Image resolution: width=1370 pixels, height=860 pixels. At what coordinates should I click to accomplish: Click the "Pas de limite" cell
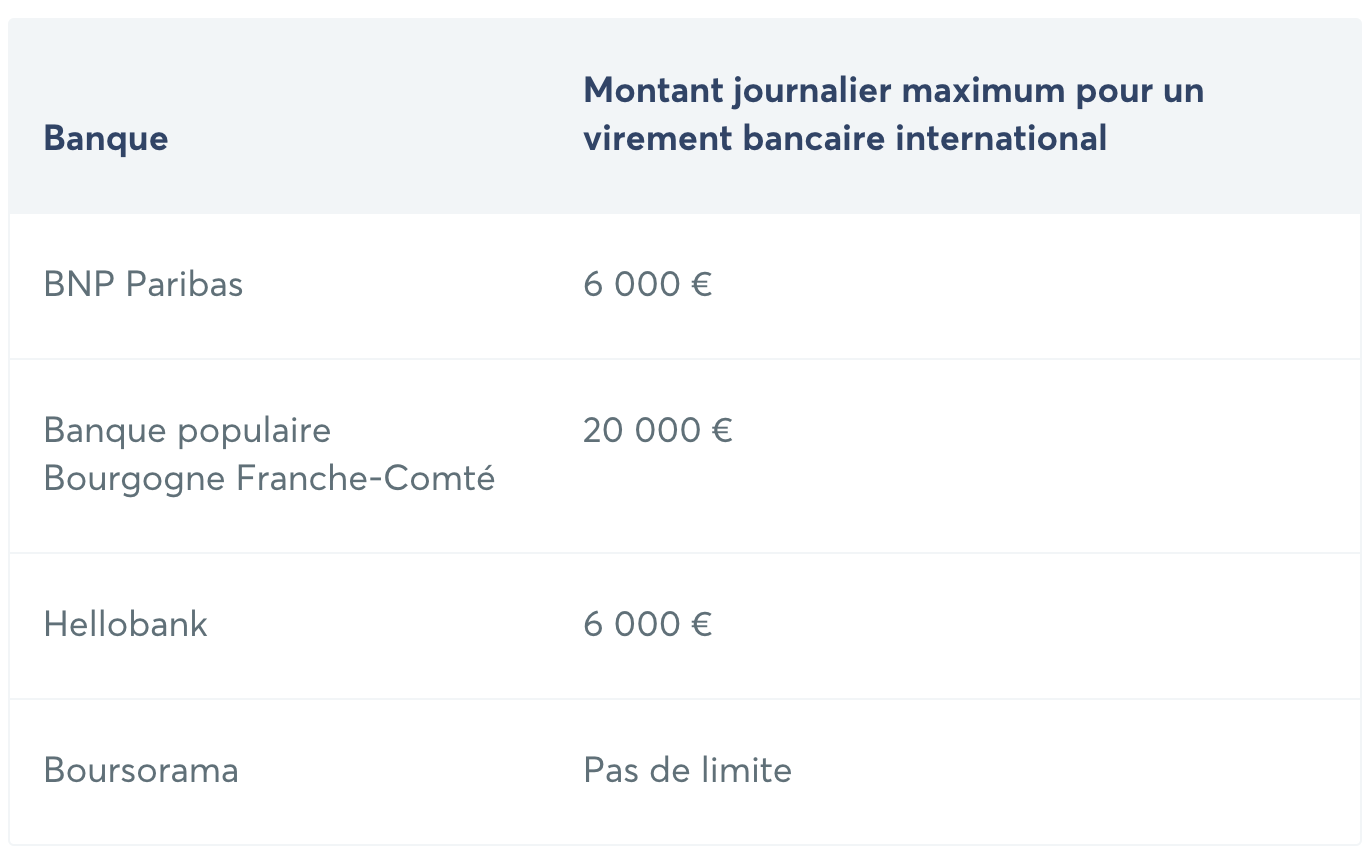coord(687,771)
